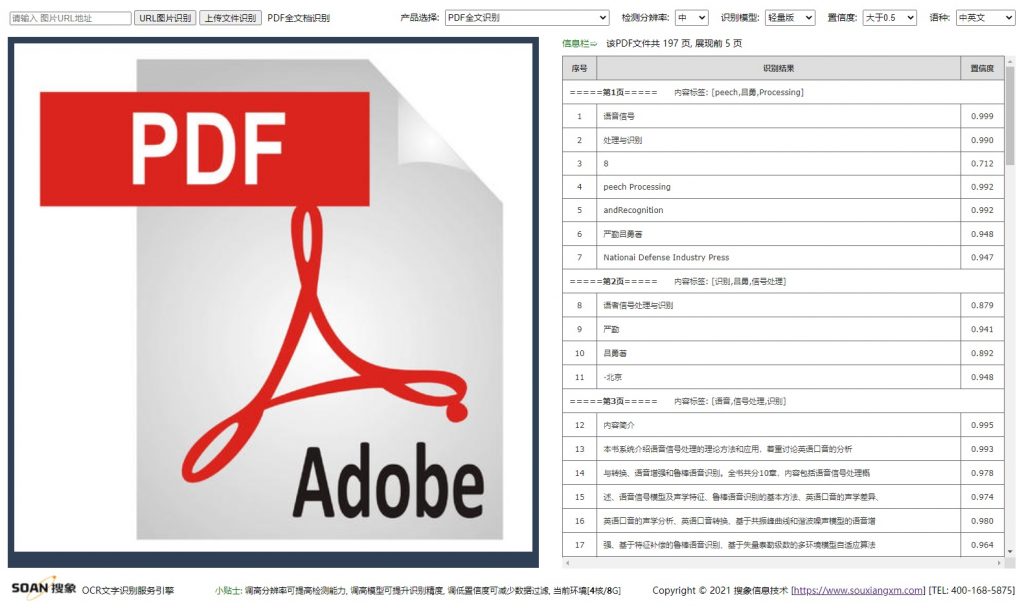
Task: Open the 产品选择 dropdown showing PDF全文识别
Action: coord(527,18)
